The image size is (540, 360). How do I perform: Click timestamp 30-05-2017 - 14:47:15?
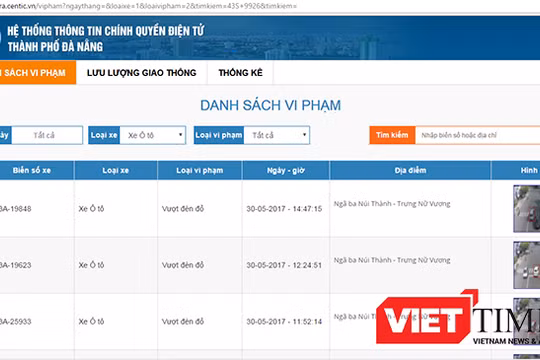point(284,209)
